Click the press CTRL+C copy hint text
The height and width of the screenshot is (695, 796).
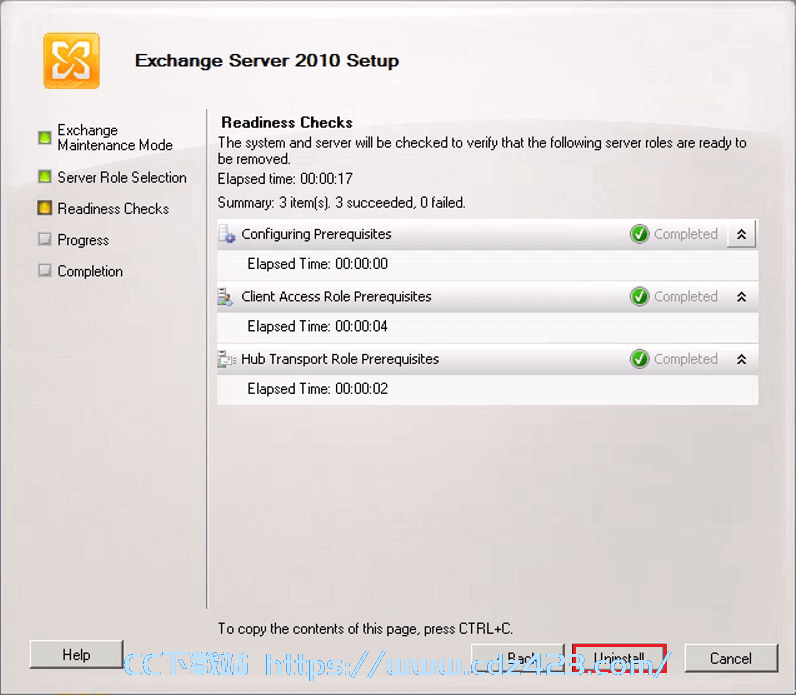coord(366,629)
